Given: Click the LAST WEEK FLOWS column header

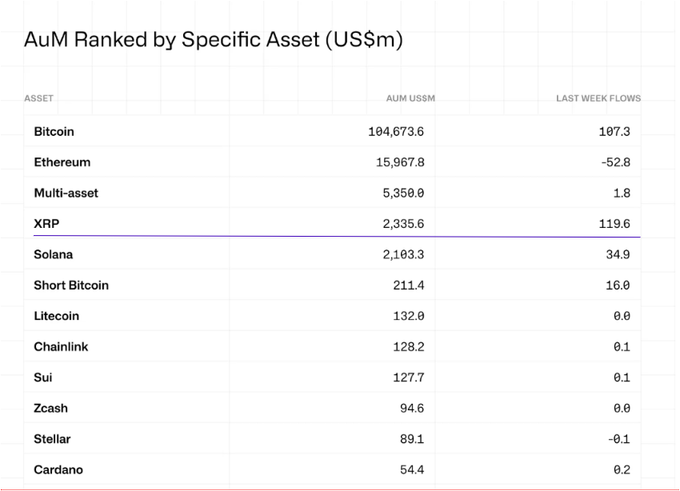Looking at the screenshot, I should (598, 98).
